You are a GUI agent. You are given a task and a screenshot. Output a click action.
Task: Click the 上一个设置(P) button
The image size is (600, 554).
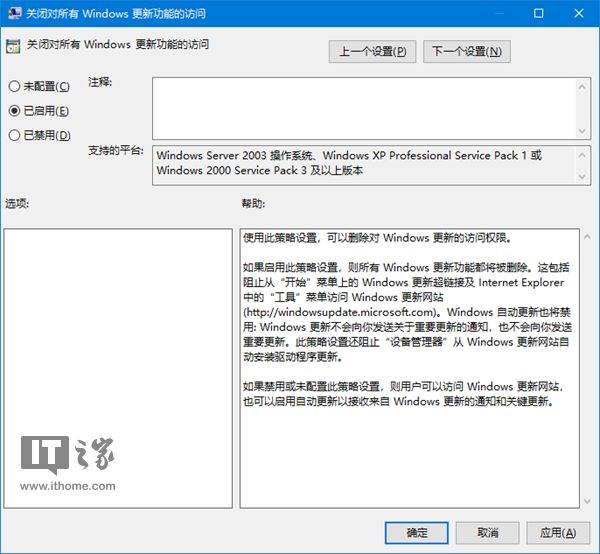pyautogui.click(x=372, y=51)
